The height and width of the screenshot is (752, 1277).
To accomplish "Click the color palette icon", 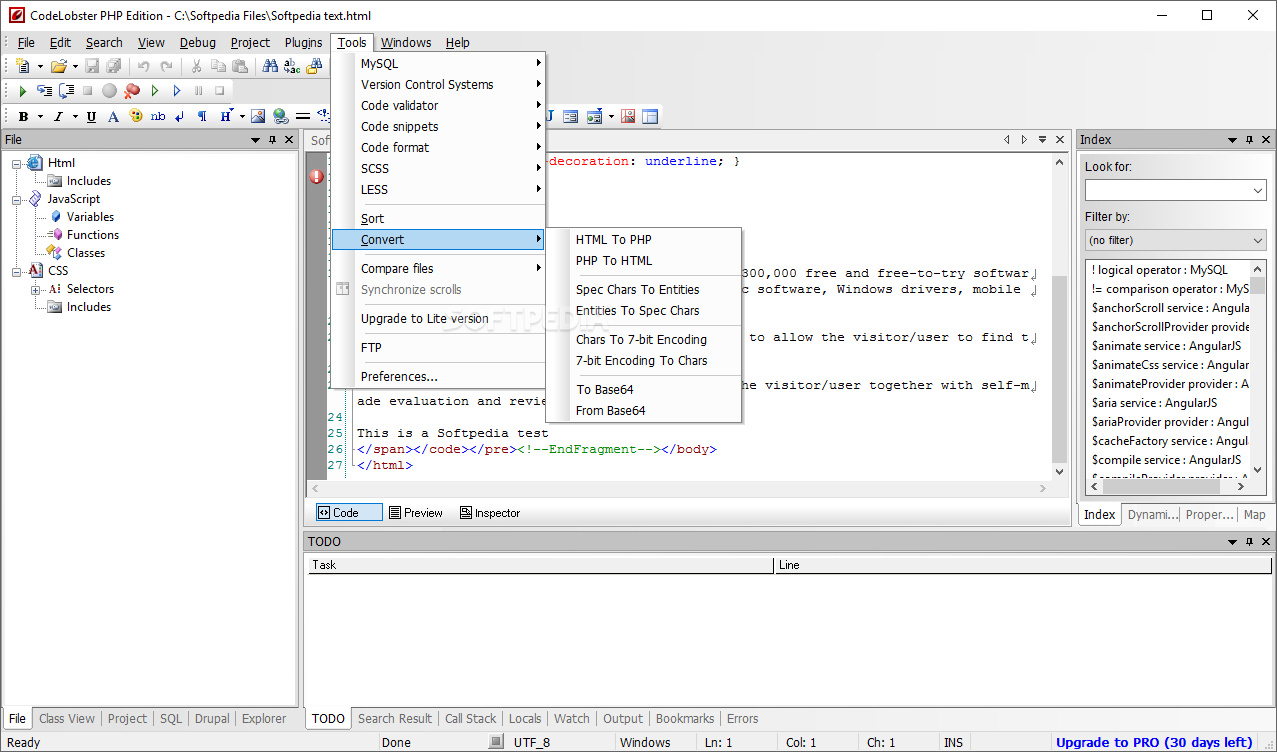I will pos(135,116).
